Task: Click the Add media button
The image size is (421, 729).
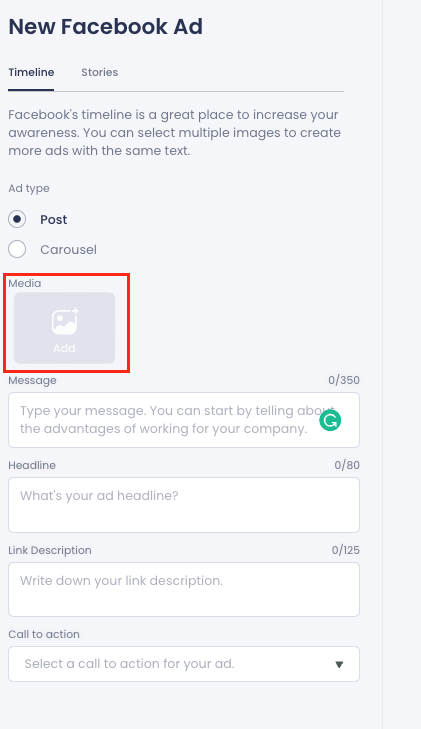Action: (65, 328)
